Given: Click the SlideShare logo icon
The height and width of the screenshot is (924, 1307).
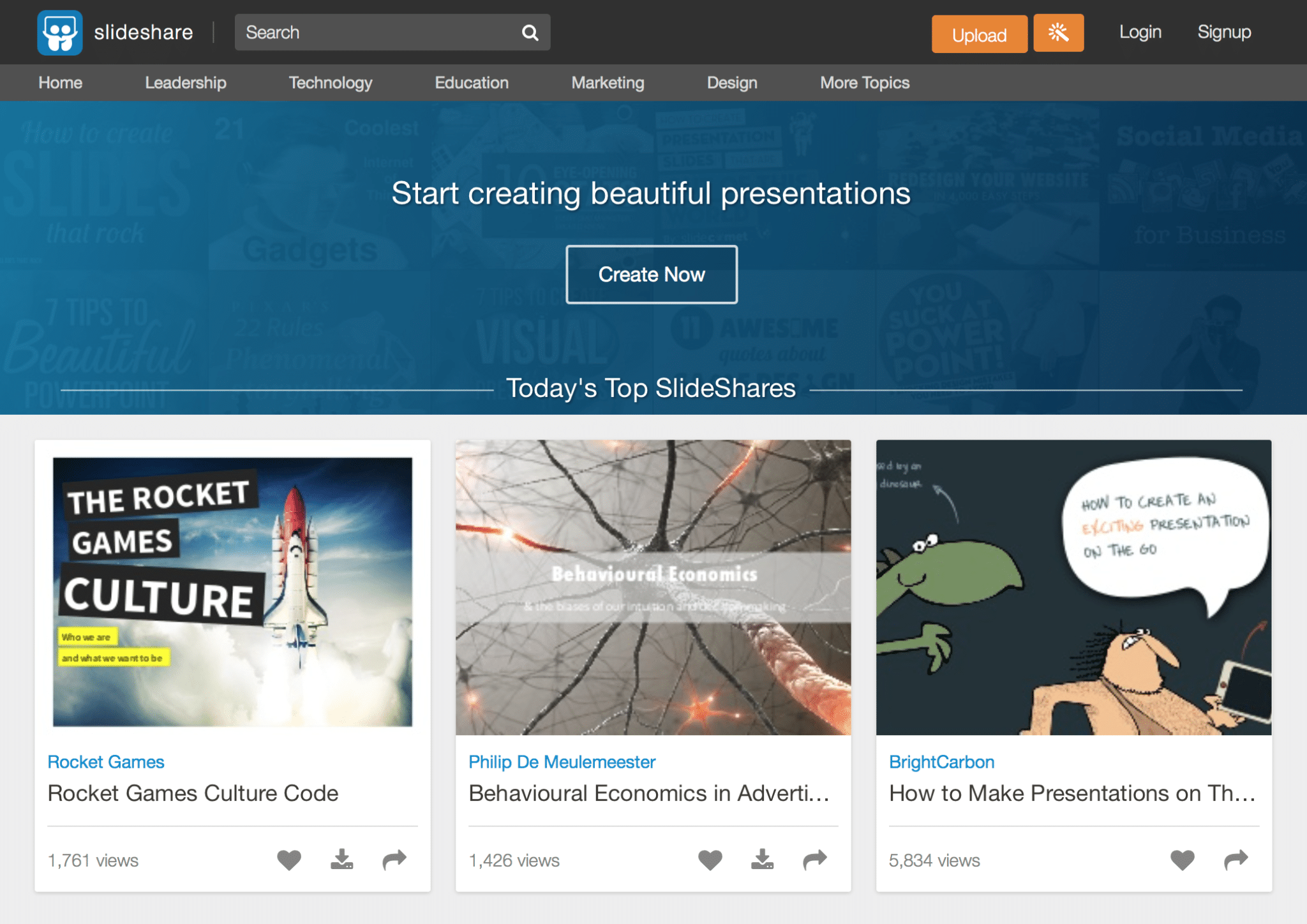Looking at the screenshot, I should [x=60, y=33].
